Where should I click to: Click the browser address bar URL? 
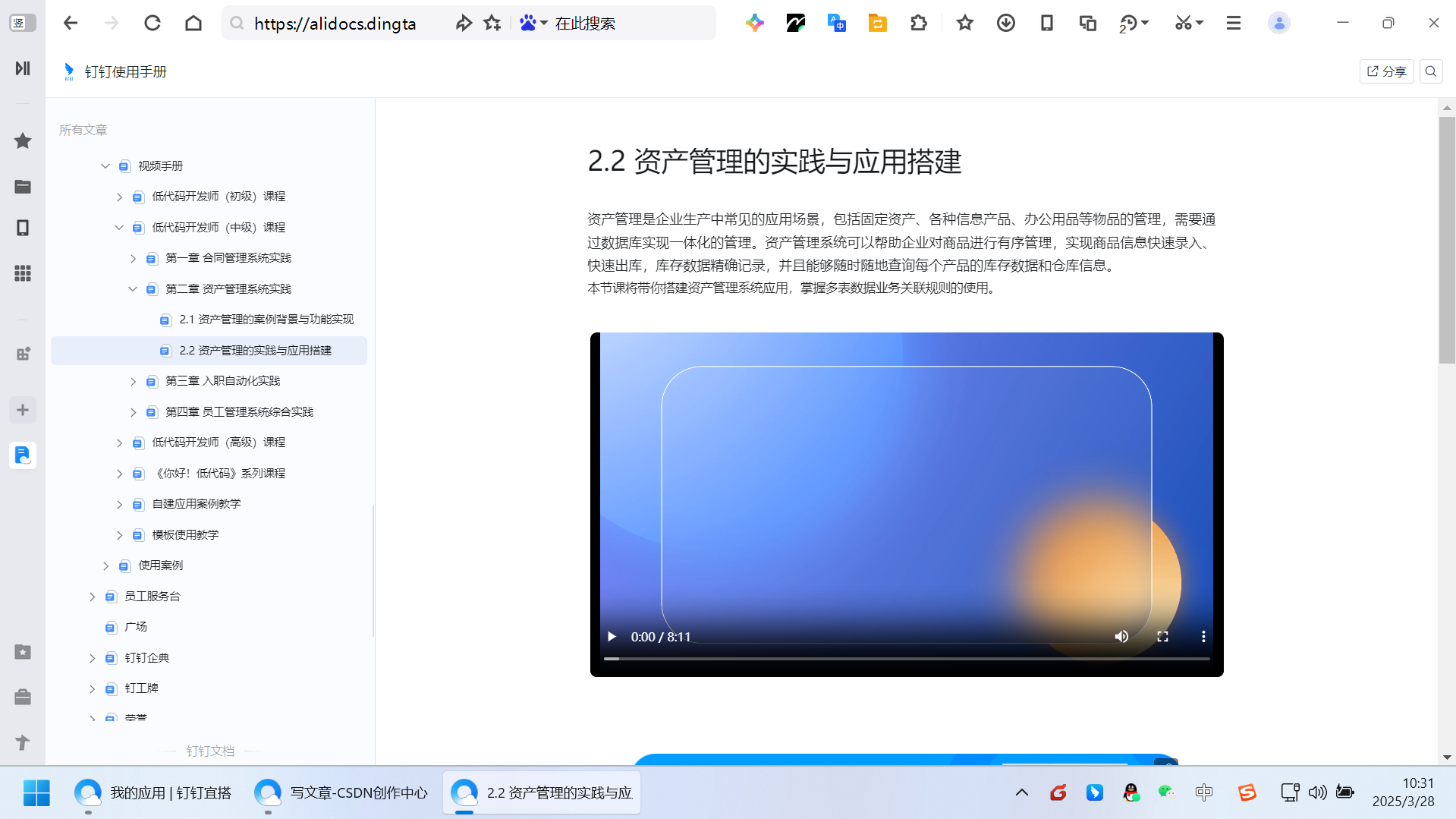335,24
